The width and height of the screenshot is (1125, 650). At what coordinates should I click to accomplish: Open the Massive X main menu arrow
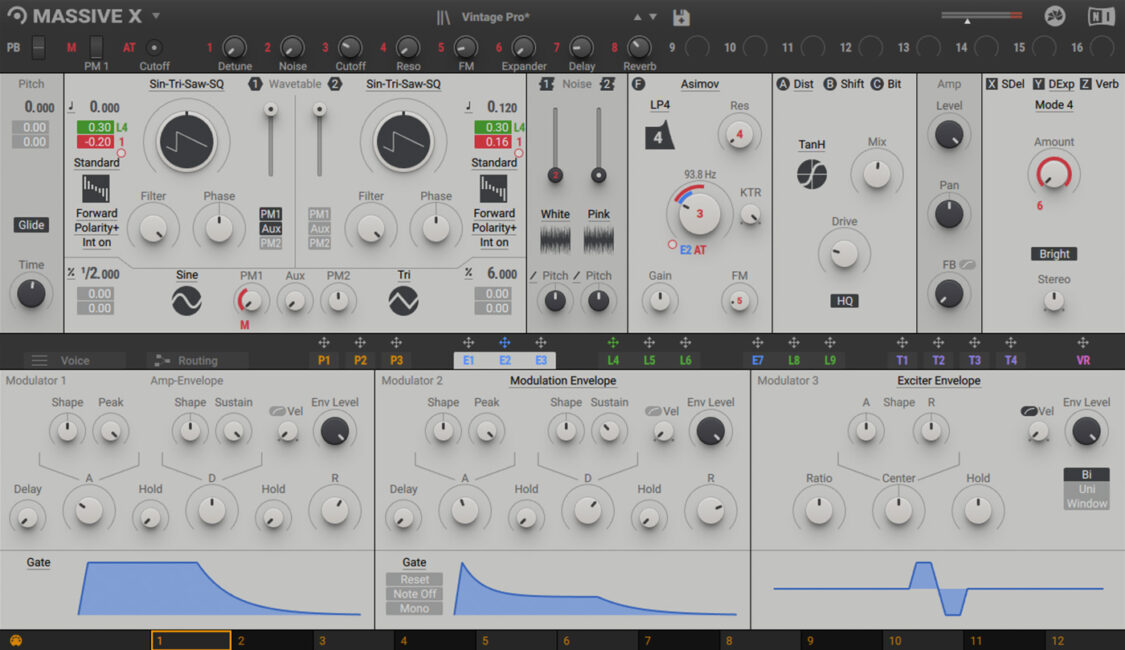pyautogui.click(x=156, y=17)
